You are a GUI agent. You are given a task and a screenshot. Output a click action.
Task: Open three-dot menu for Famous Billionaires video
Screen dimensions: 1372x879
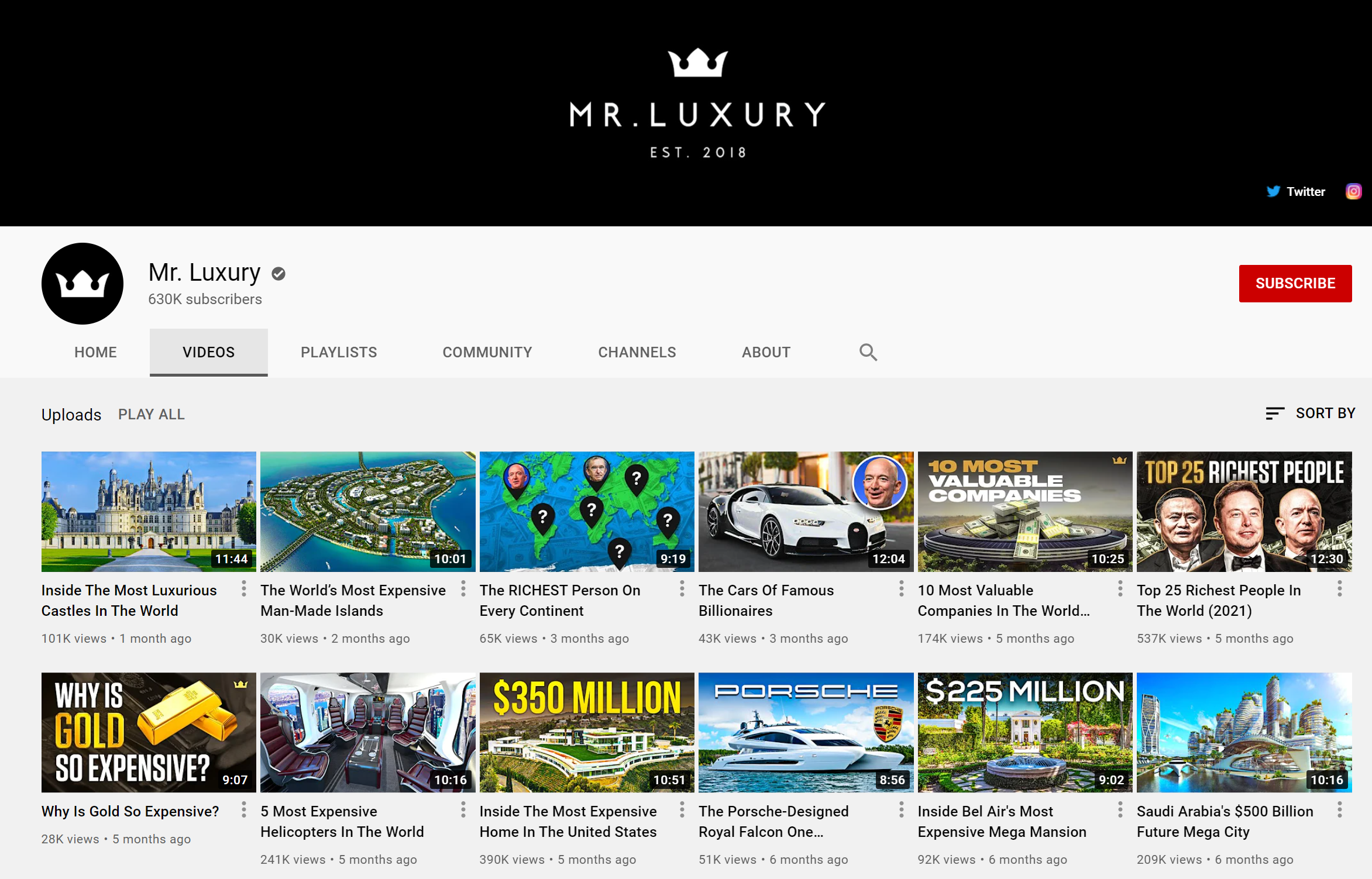pyautogui.click(x=901, y=589)
